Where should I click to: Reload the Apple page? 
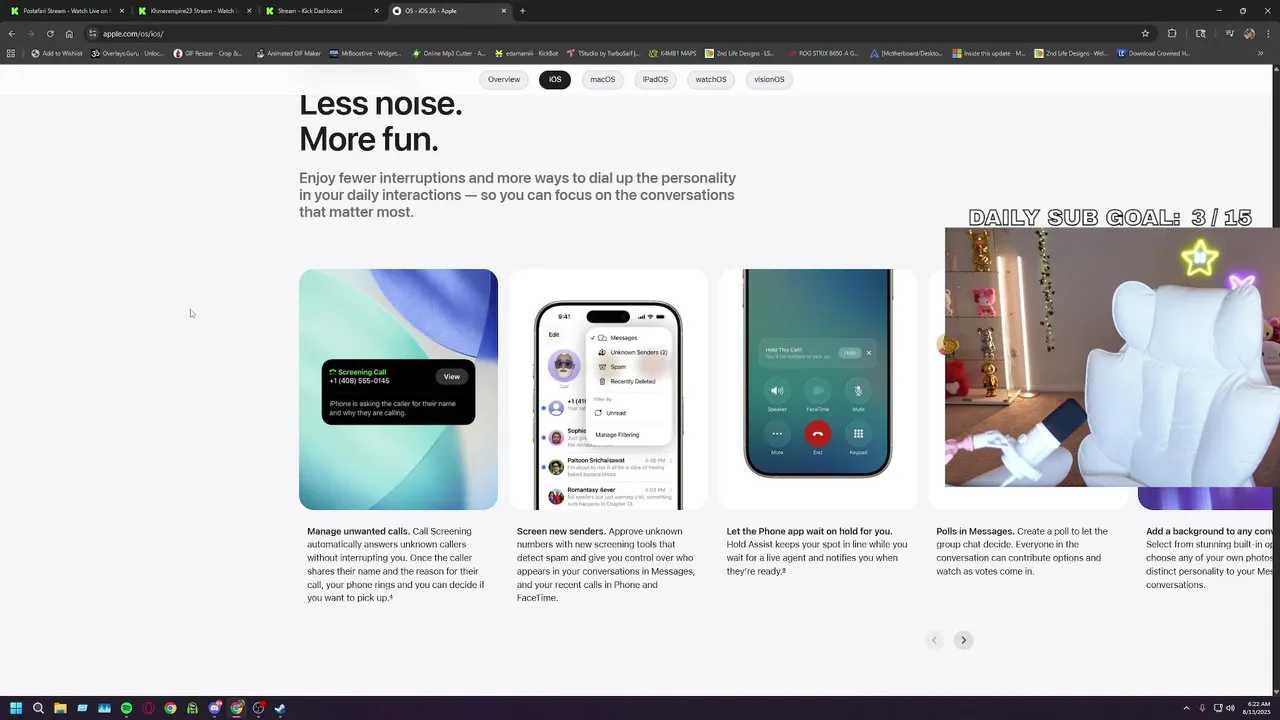pos(50,33)
